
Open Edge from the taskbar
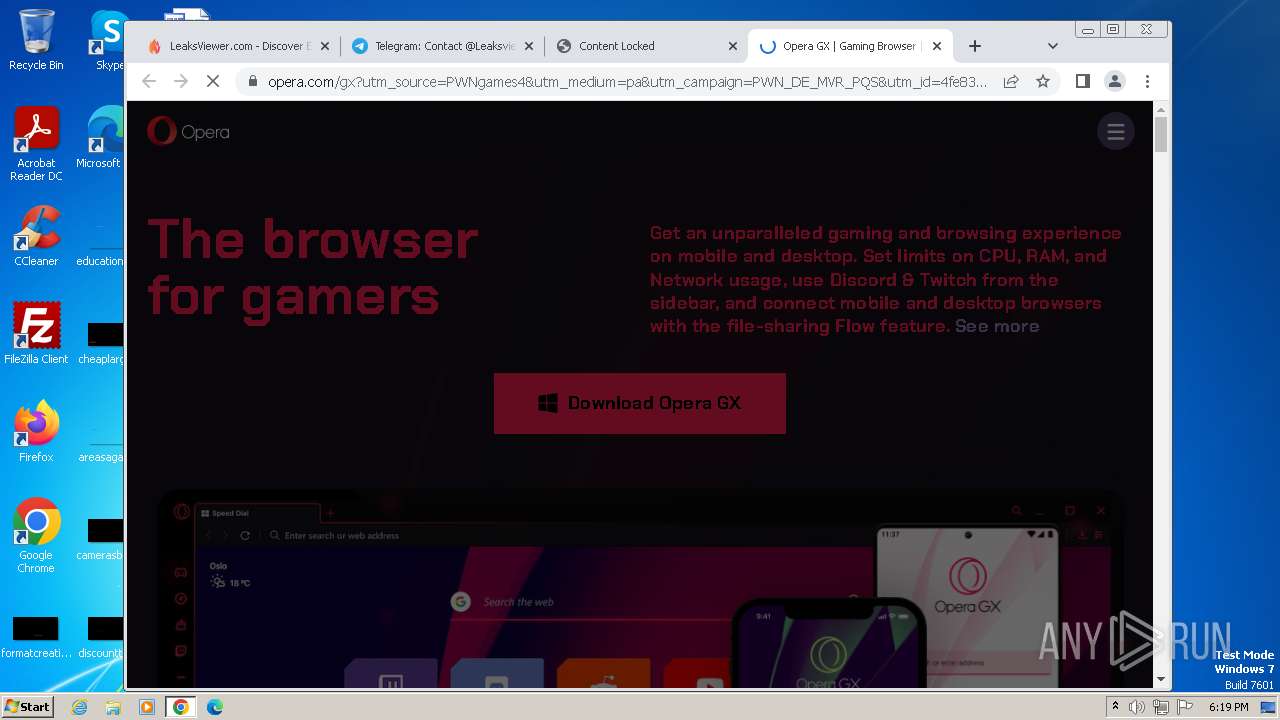[215, 707]
